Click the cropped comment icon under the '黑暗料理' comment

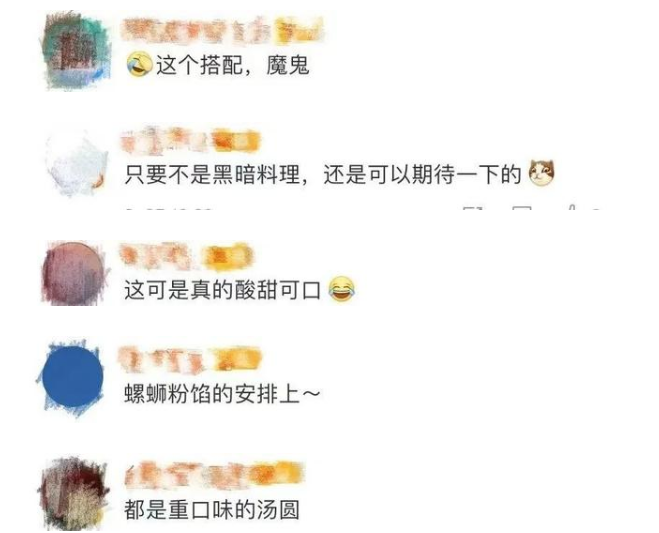[x=522, y=208]
